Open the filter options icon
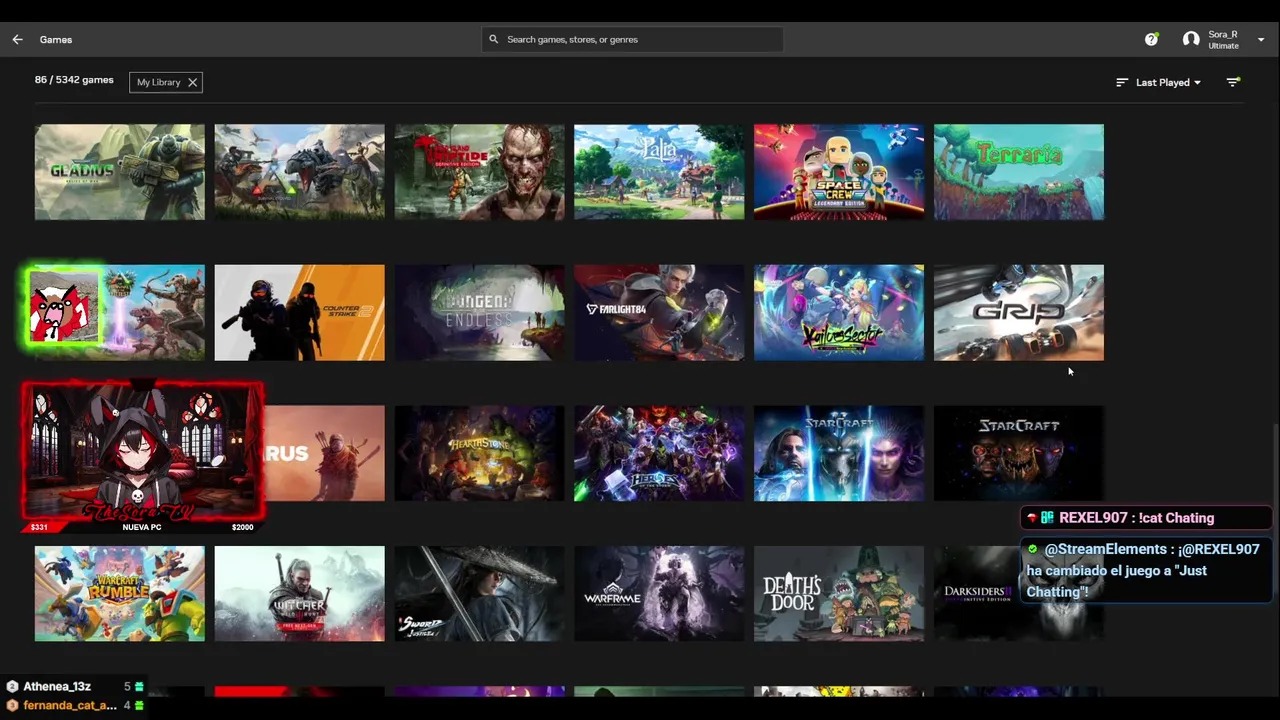This screenshot has width=1280, height=720. point(1233,82)
